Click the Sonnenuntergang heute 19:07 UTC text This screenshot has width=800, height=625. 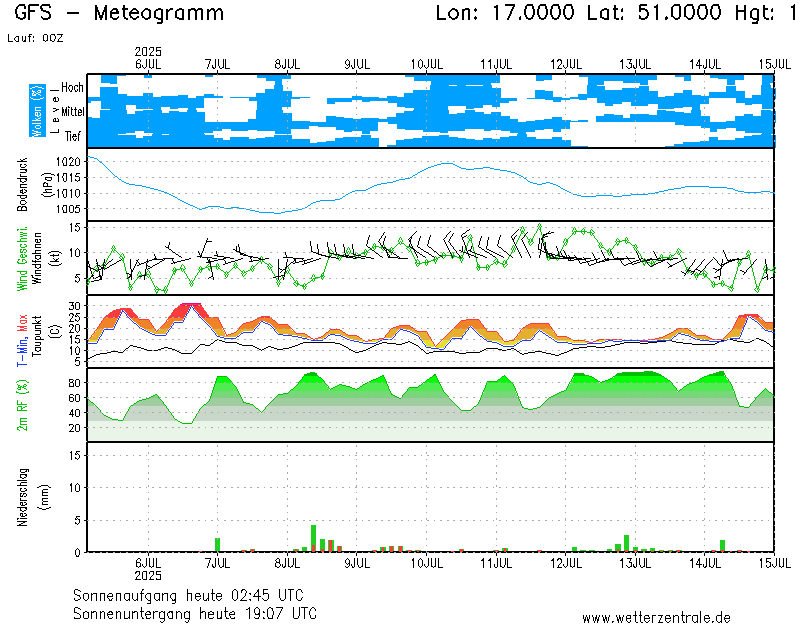coord(195,613)
